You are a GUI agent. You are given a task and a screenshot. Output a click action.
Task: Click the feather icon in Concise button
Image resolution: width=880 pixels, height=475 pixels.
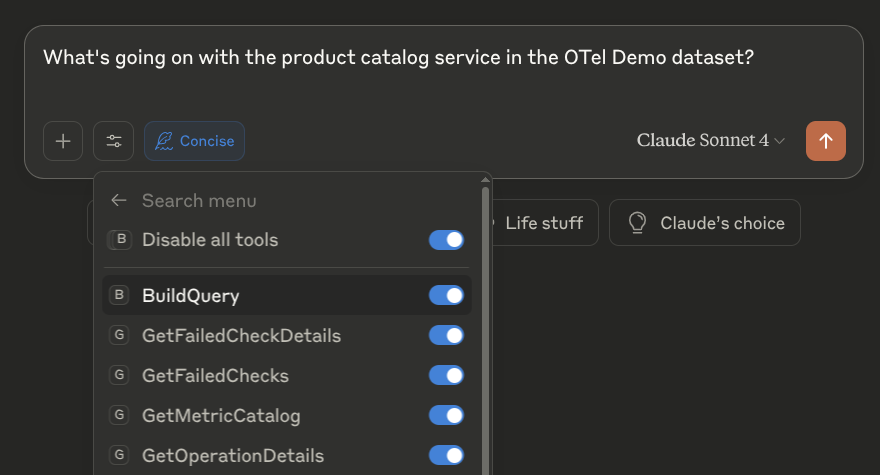(164, 141)
